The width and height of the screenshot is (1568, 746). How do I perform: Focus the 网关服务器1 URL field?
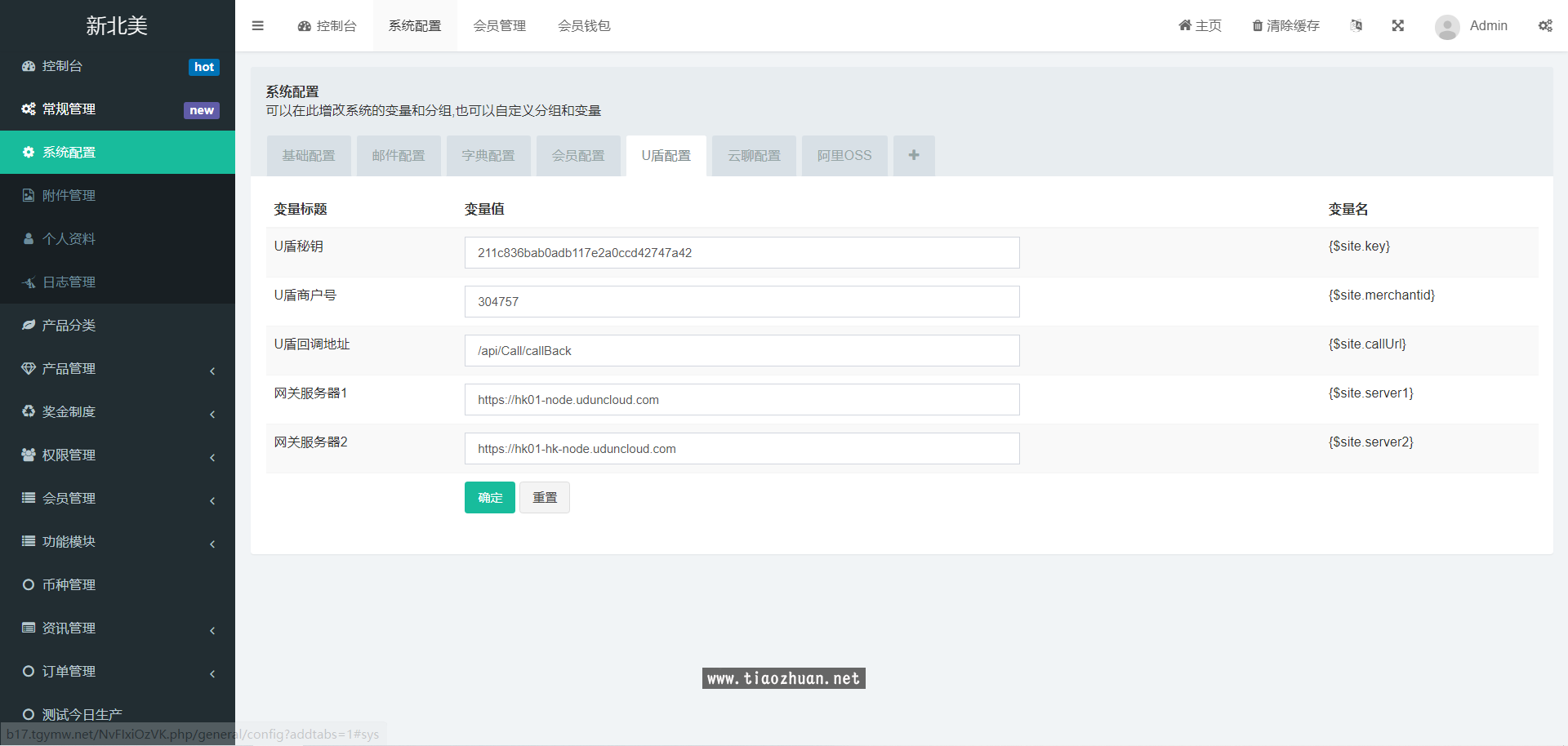(742, 400)
